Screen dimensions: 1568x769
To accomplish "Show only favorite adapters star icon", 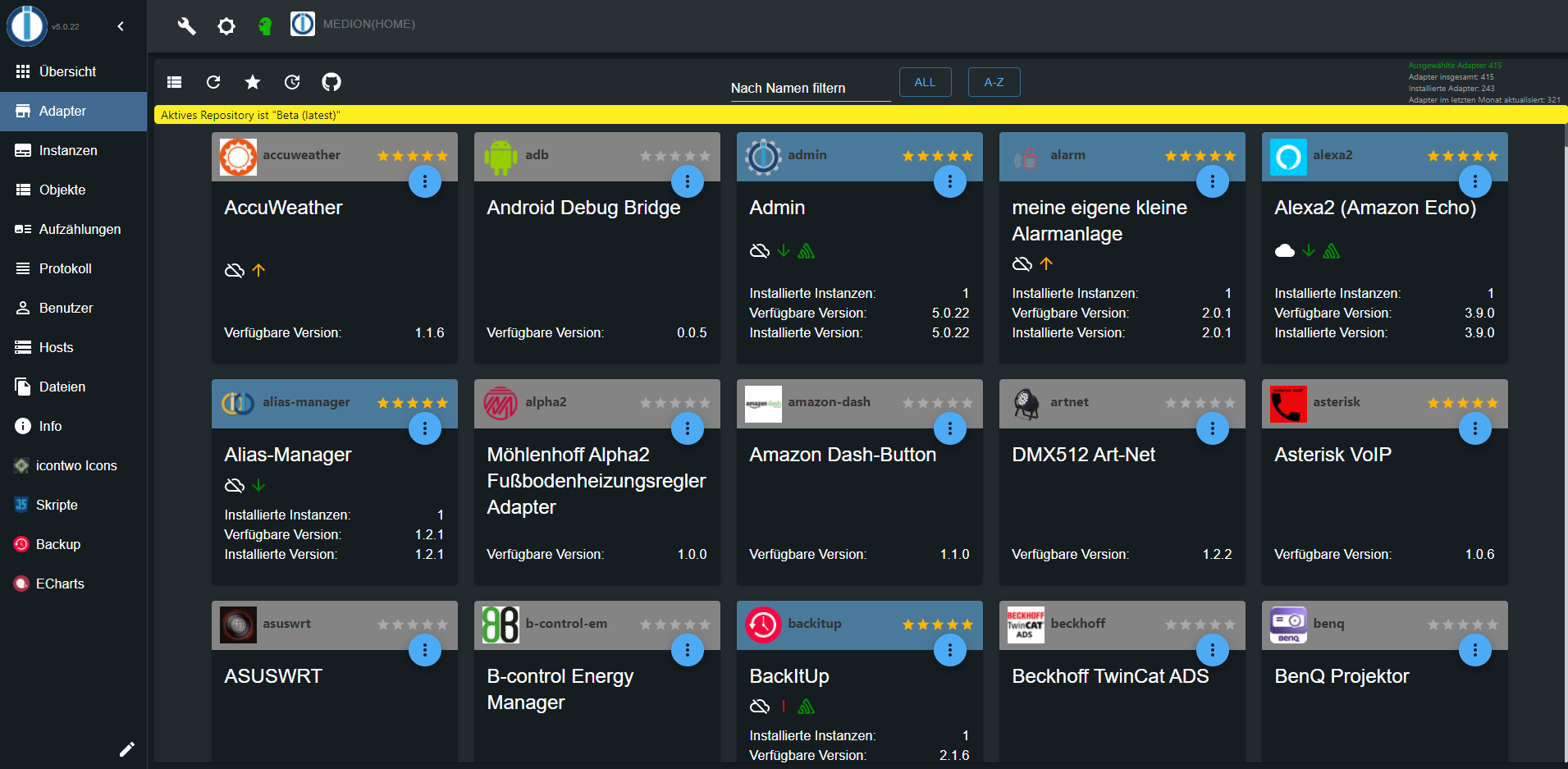I will pos(253,82).
